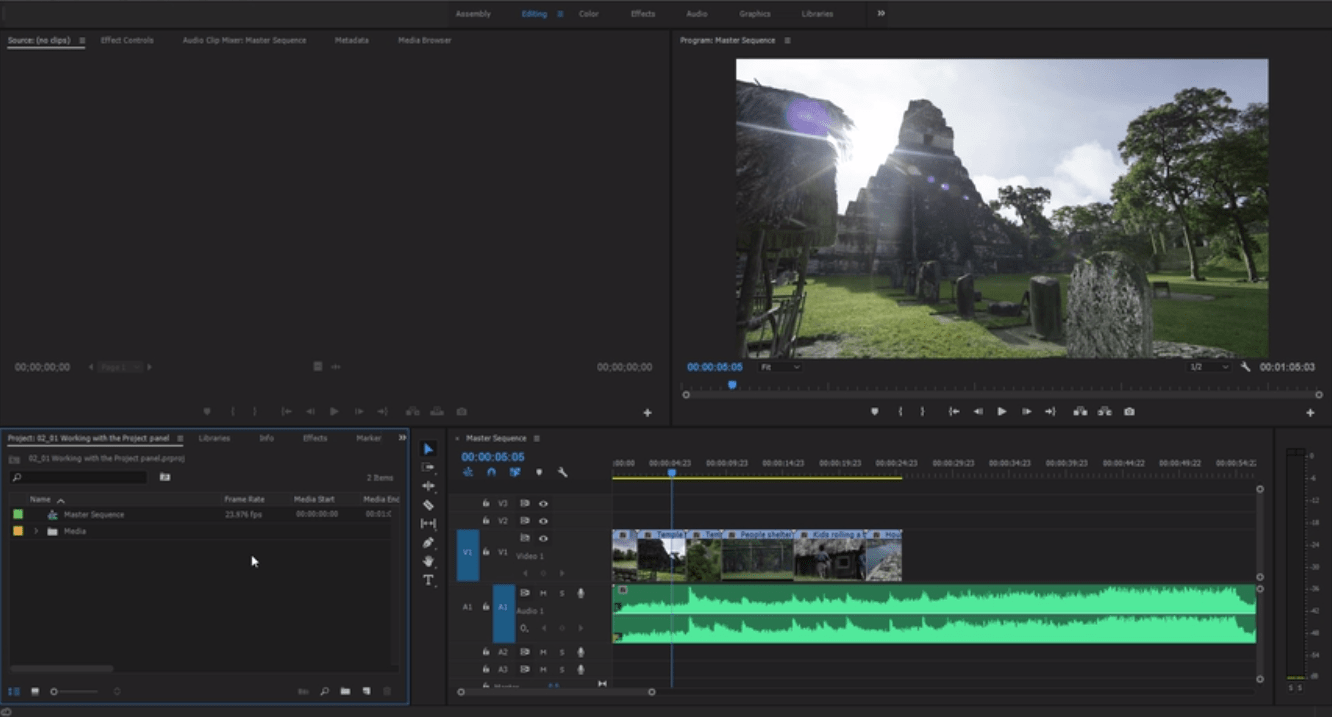Click the export frame camera icon

[x=1129, y=411]
